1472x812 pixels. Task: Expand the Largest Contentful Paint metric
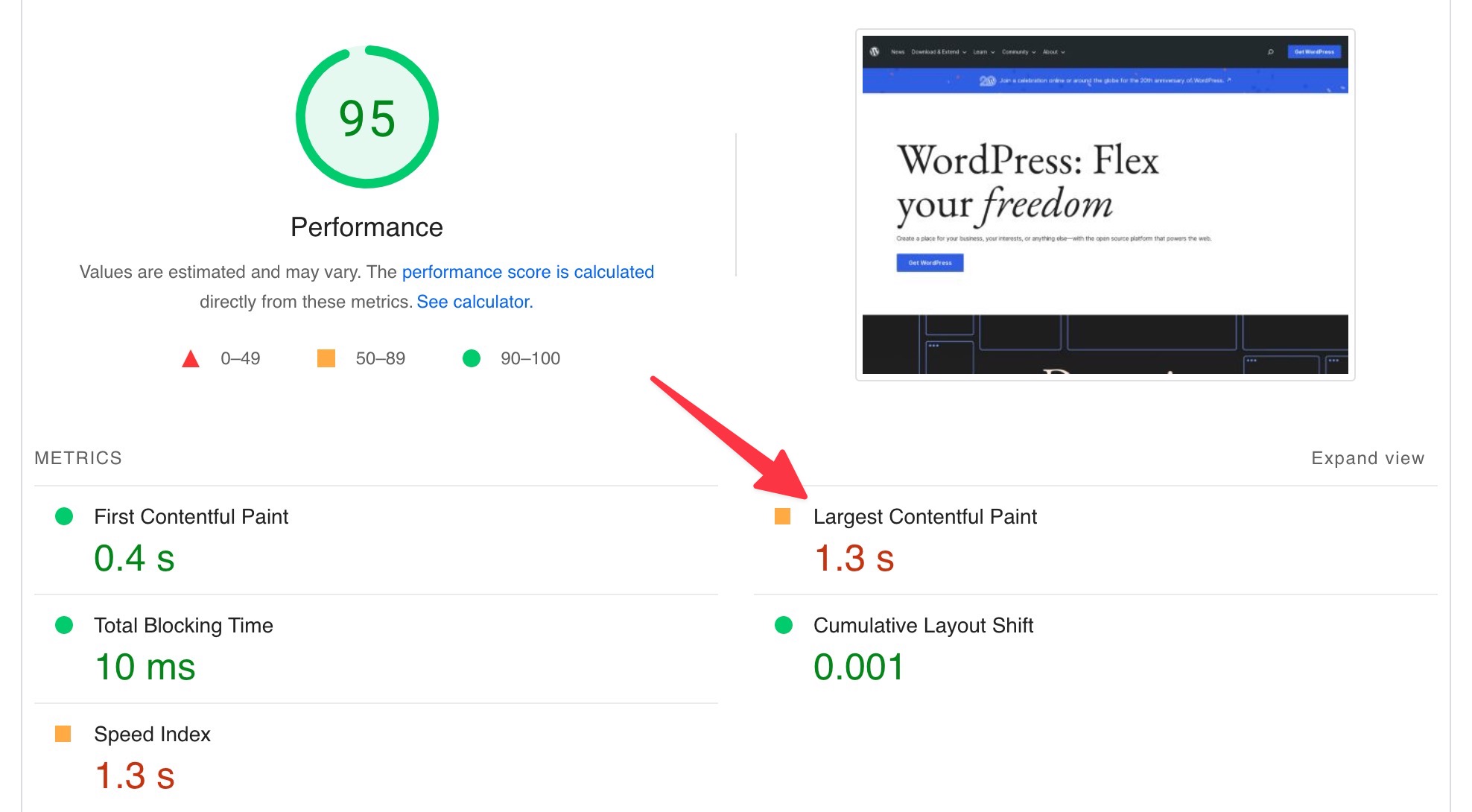924,516
